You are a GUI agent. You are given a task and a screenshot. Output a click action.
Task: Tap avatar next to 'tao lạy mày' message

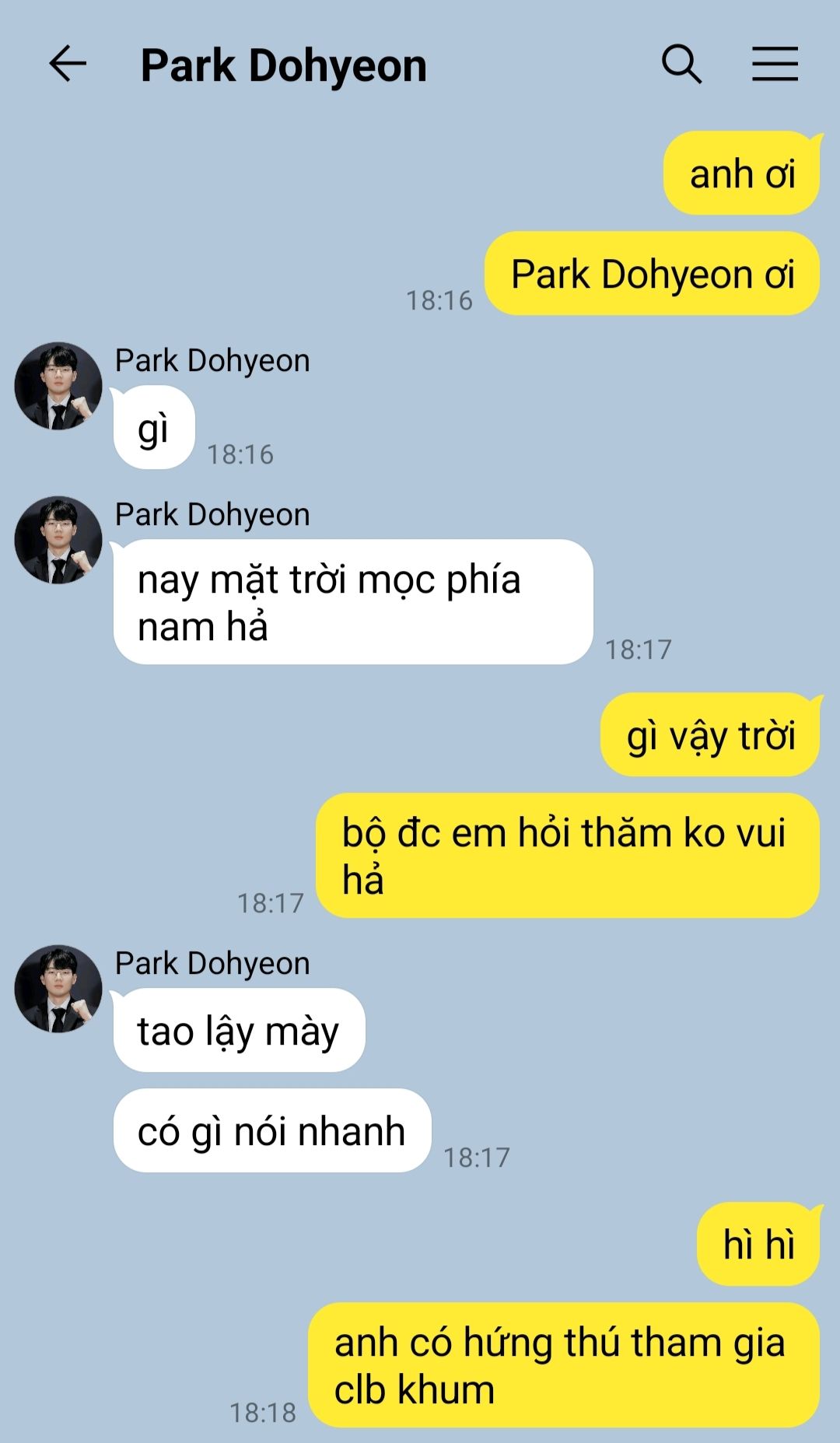pyautogui.click(x=58, y=989)
